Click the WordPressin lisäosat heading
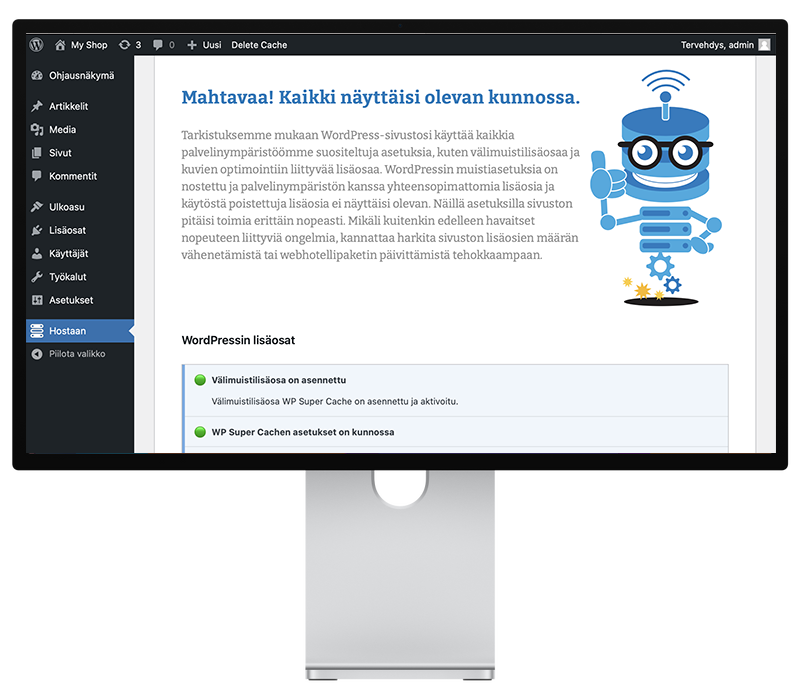Viewport: 800px width, 700px height. (x=238, y=340)
